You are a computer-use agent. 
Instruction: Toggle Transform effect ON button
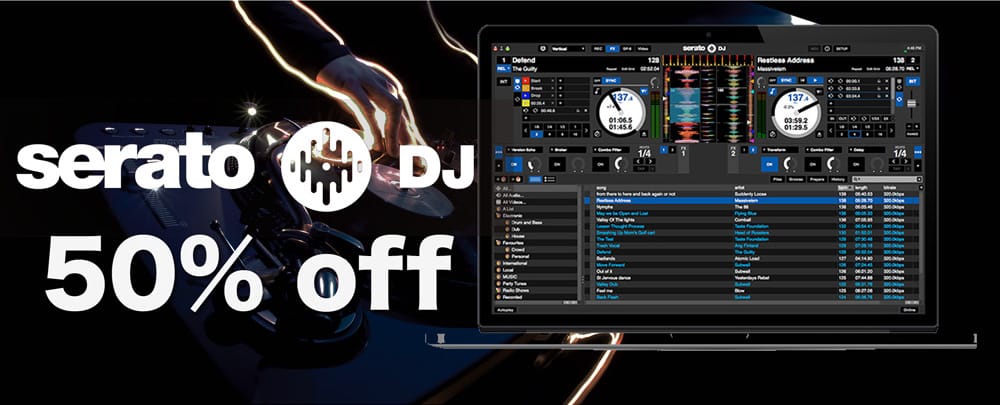[769, 164]
